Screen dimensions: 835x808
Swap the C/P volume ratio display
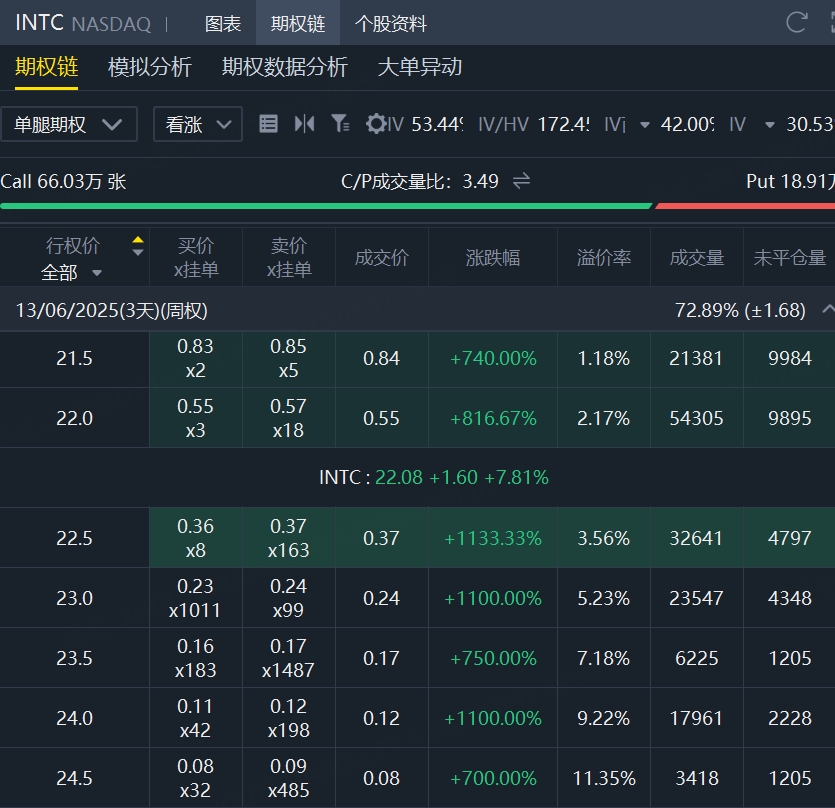coord(521,181)
